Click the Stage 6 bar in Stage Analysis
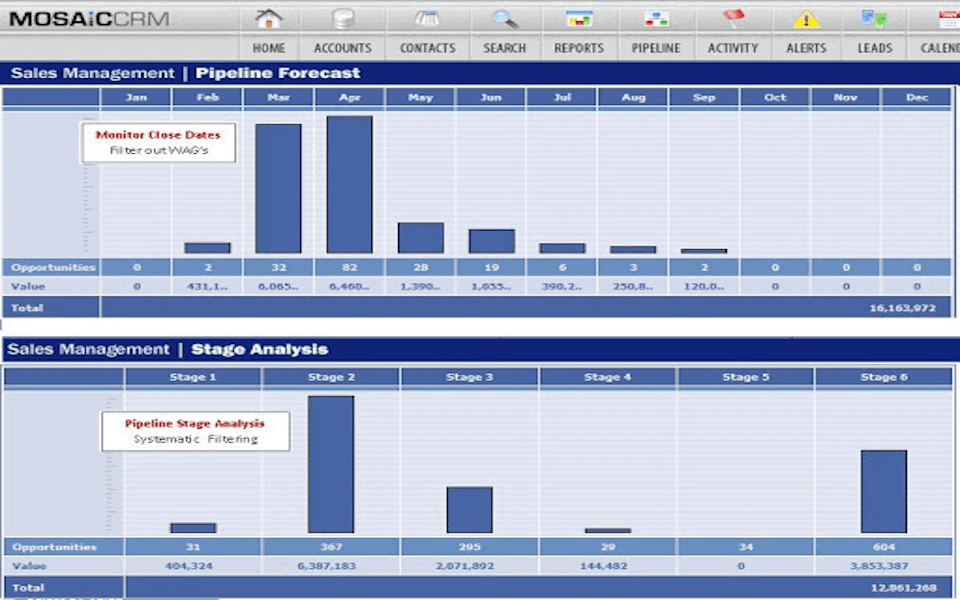Image resolution: width=960 pixels, height=600 pixels. [884, 492]
